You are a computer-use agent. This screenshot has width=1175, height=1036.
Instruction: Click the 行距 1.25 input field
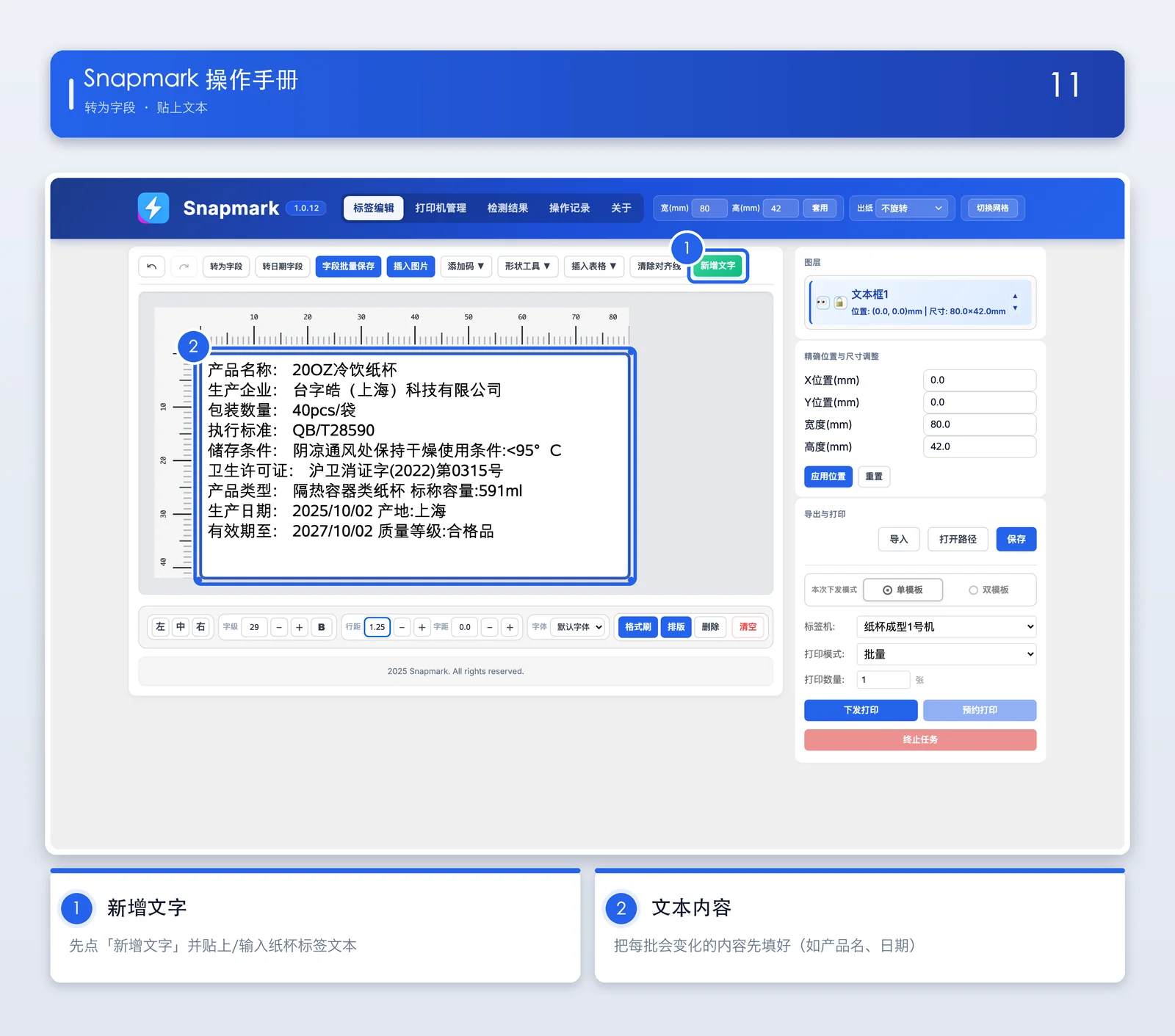377,627
